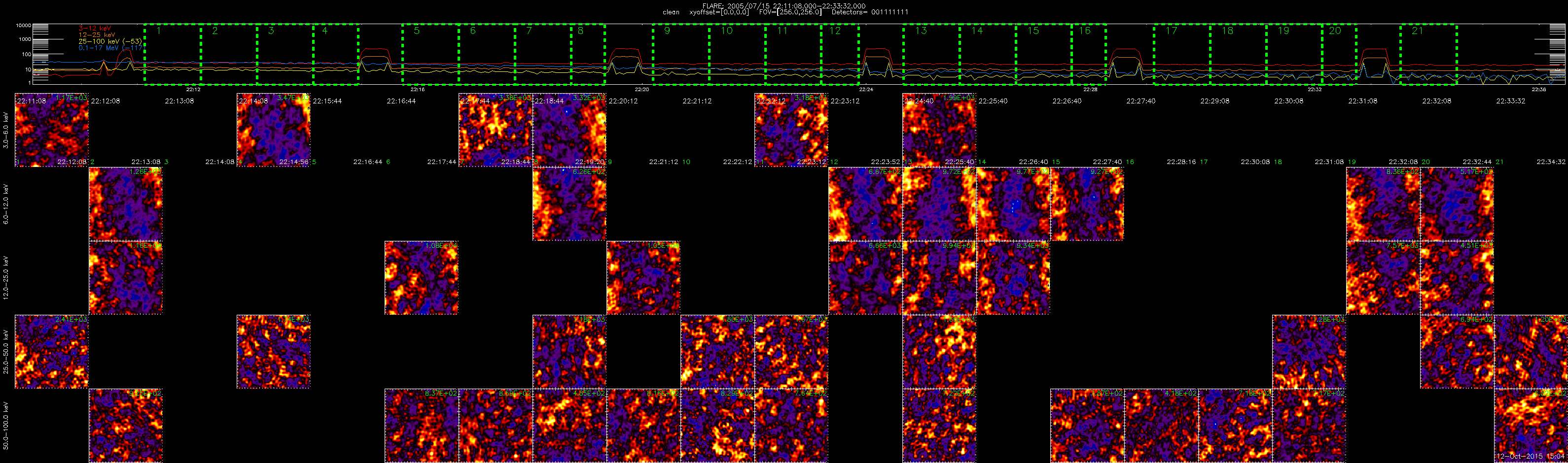Open the 3.0-6.0 keV image at 22:24:40
Image resolution: width=1568 pixels, height=463 pixels.
(x=939, y=130)
